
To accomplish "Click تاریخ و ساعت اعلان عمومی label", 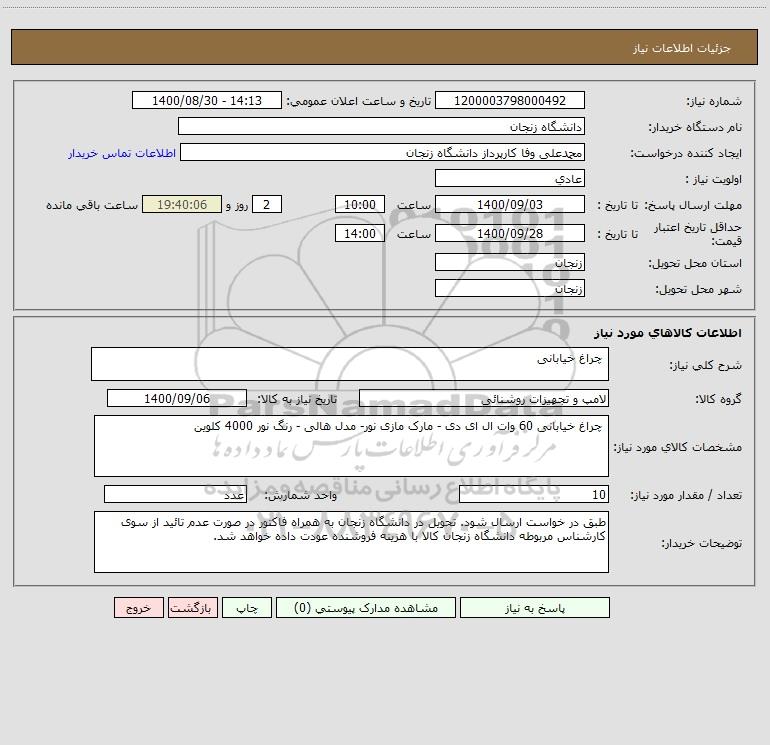I will click(359, 101).
